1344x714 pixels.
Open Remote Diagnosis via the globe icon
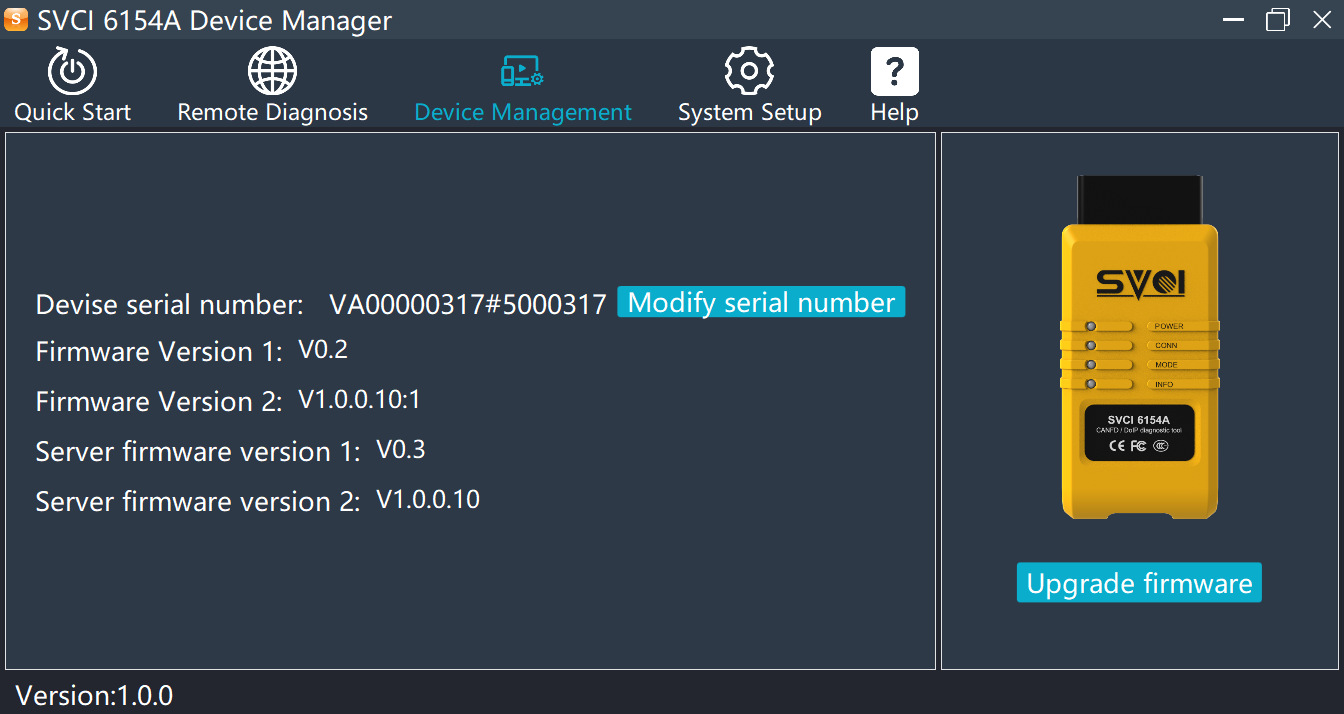coord(272,72)
